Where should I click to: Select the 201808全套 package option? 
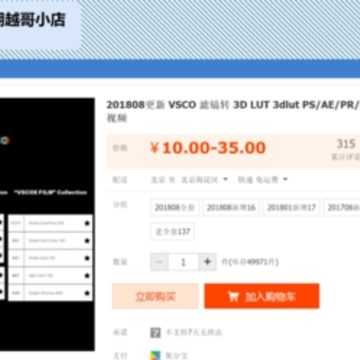click(x=175, y=207)
